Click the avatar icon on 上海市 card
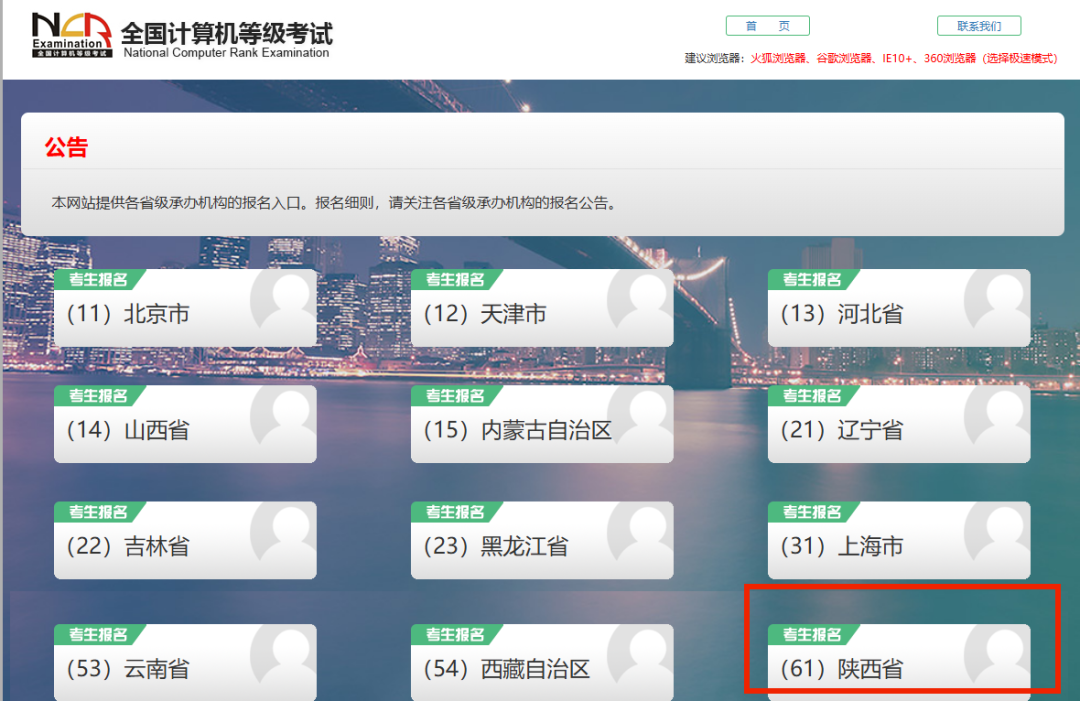The width and height of the screenshot is (1080, 701). click(997, 534)
